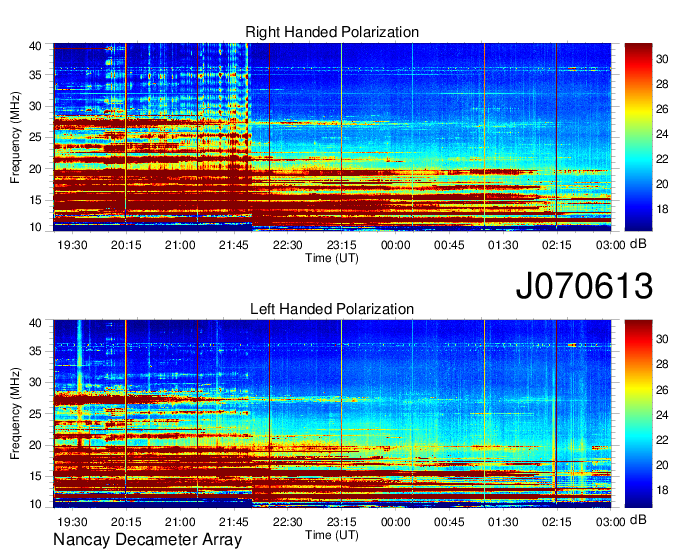Click the 35 MHz tick on Right Handed plot

click(x=35, y=75)
